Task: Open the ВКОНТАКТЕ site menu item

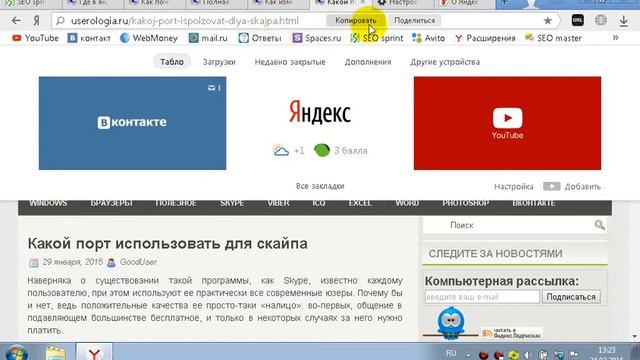Action: [x=533, y=203]
